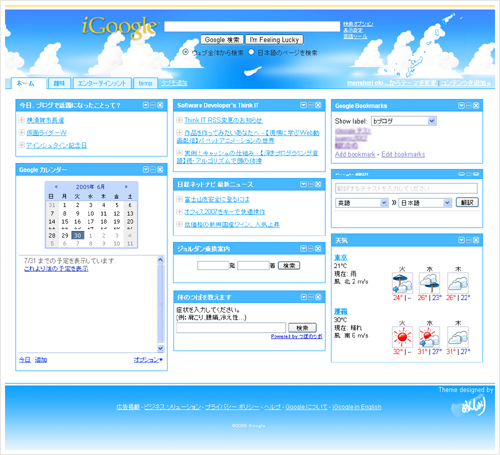Click the タブを追加 link

click(174, 83)
